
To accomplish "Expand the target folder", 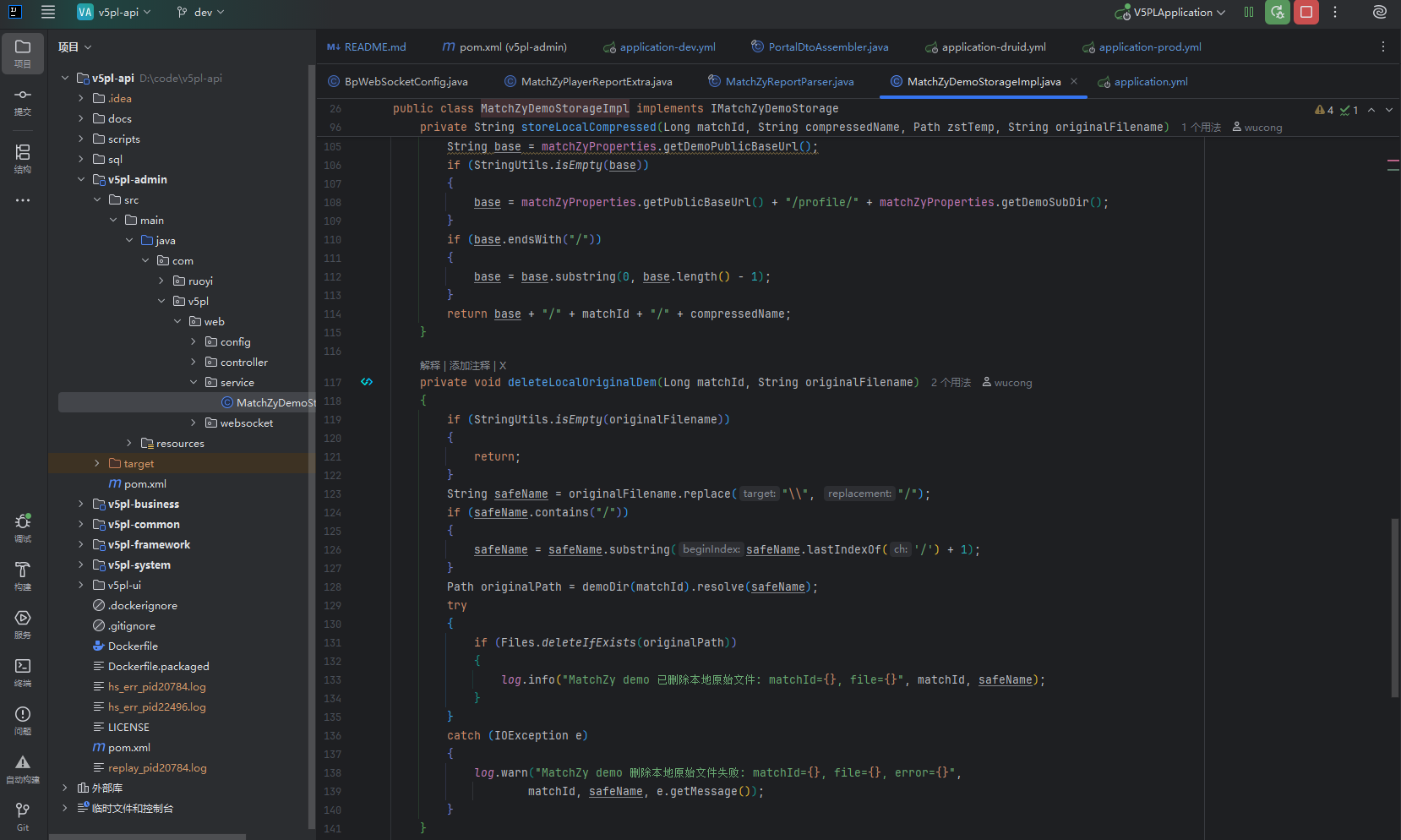I will coord(97,463).
